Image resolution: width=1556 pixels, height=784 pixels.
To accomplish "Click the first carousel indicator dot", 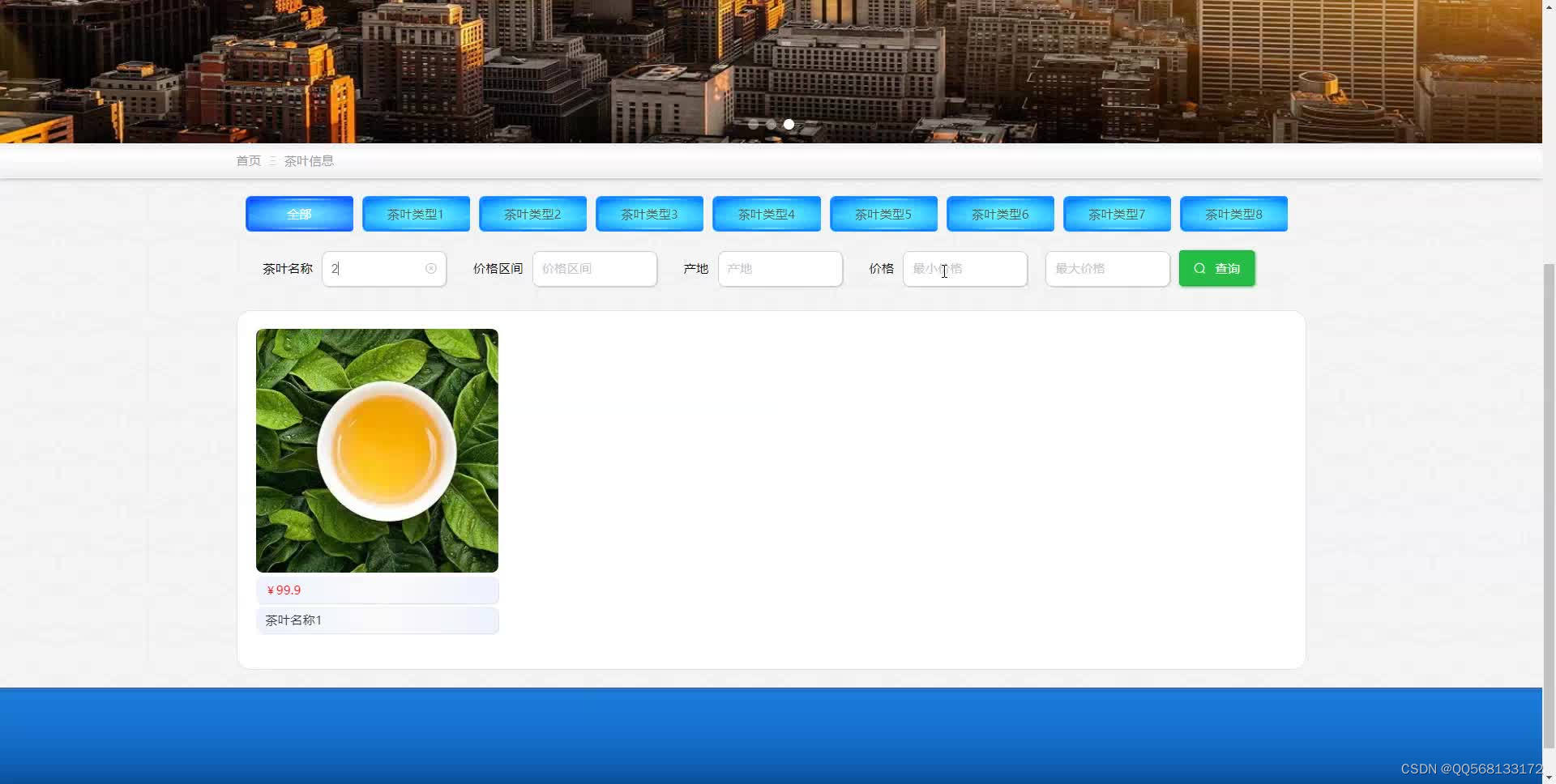I will coord(754,124).
